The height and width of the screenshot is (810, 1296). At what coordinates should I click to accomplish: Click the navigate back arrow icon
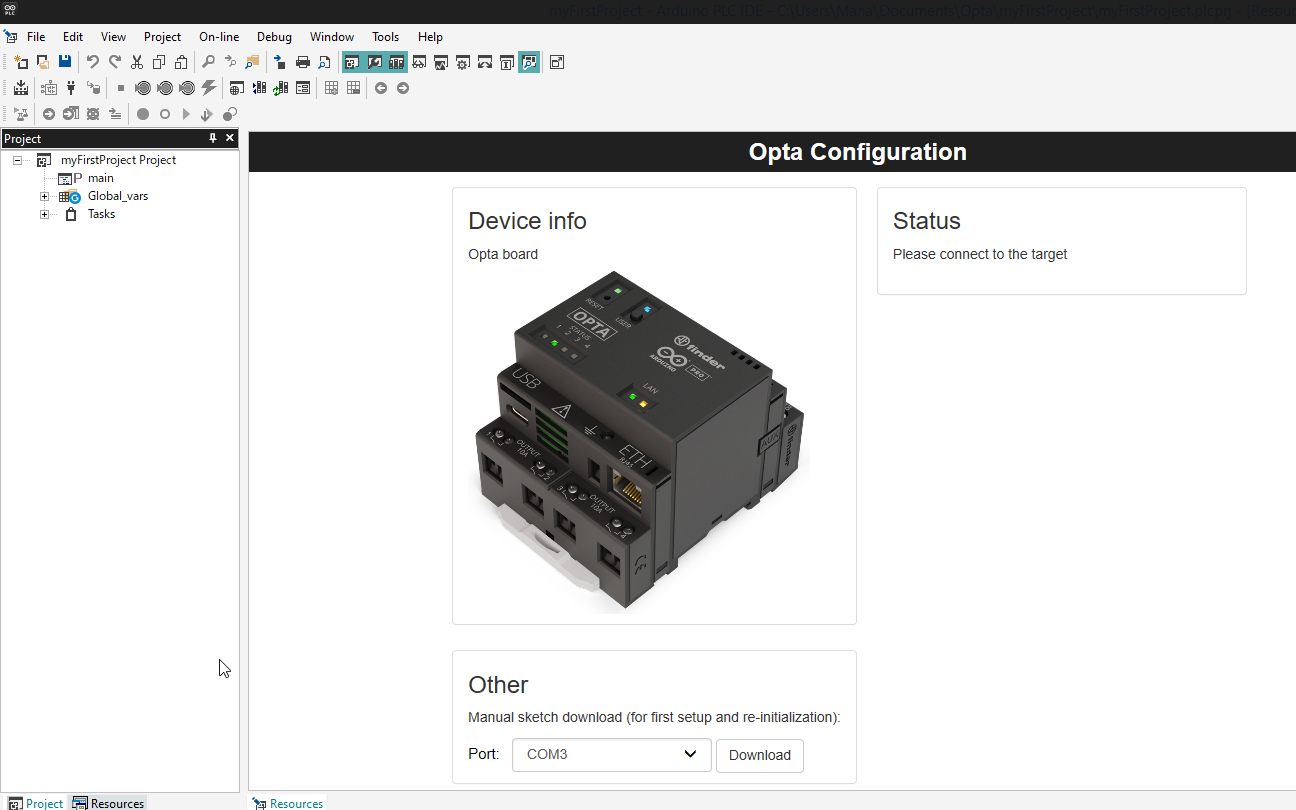(381, 88)
